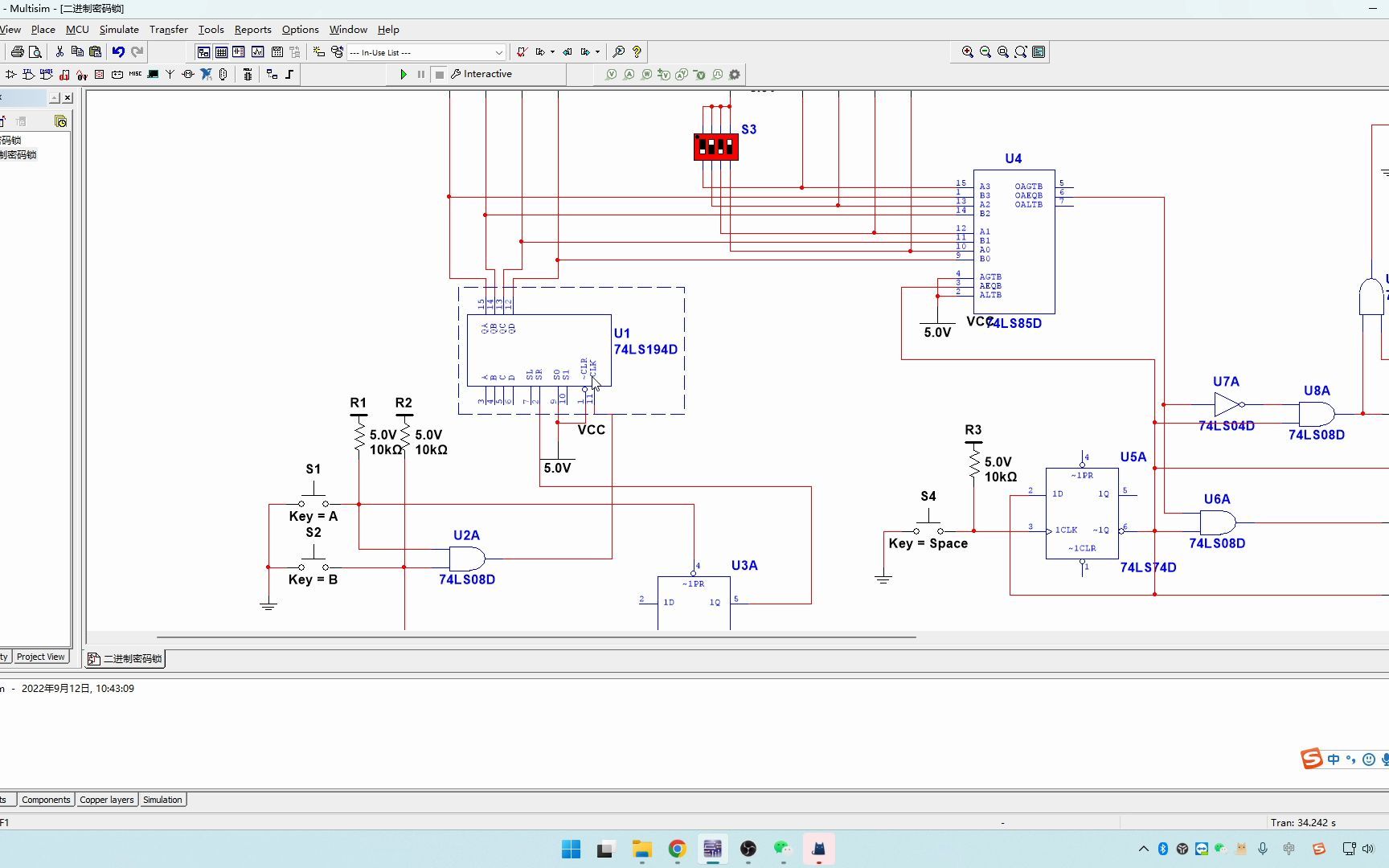Image resolution: width=1389 pixels, height=868 pixels.
Task: Open the Place menu
Action: [x=43, y=29]
